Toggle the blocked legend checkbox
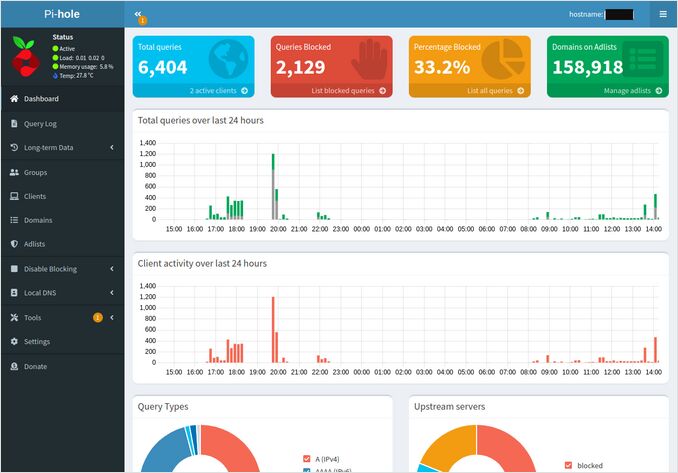Viewport: 678px width, 473px height. [x=569, y=465]
